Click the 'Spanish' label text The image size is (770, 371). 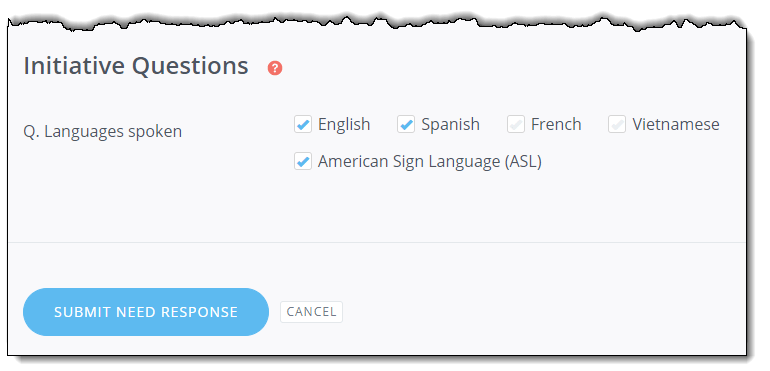click(450, 124)
